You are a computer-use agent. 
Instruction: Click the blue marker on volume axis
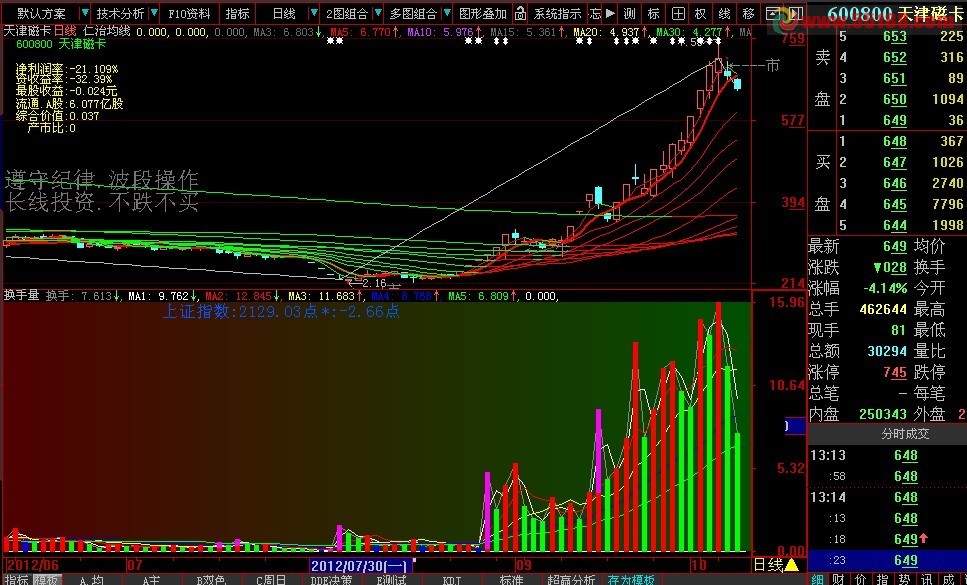(x=795, y=426)
